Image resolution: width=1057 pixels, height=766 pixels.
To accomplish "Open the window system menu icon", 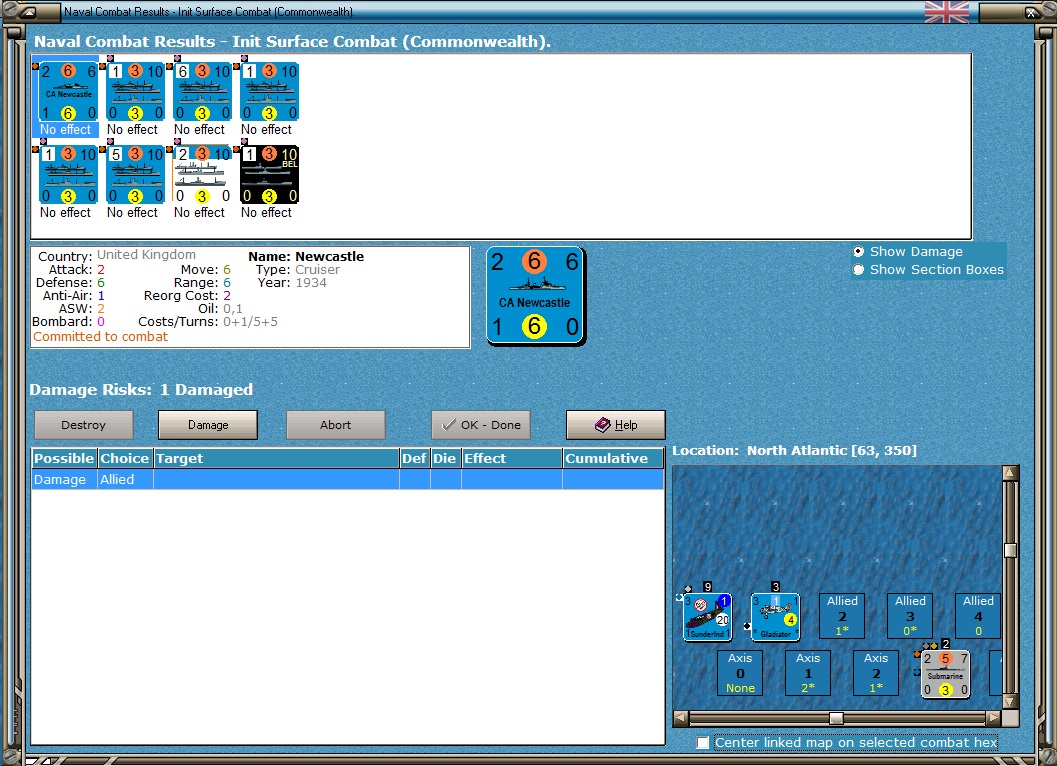I will [27, 11].
